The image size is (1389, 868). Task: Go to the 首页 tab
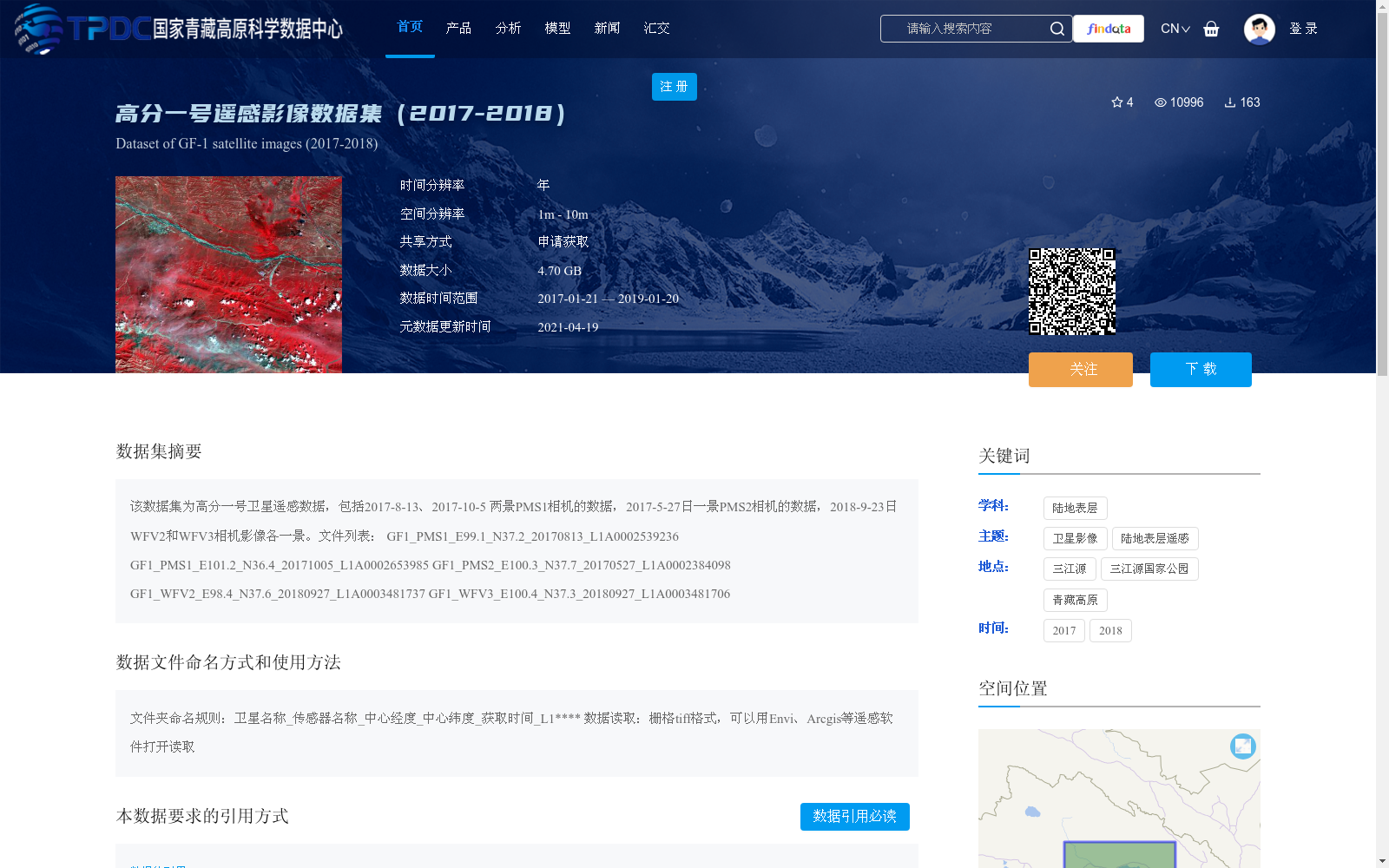[410, 27]
